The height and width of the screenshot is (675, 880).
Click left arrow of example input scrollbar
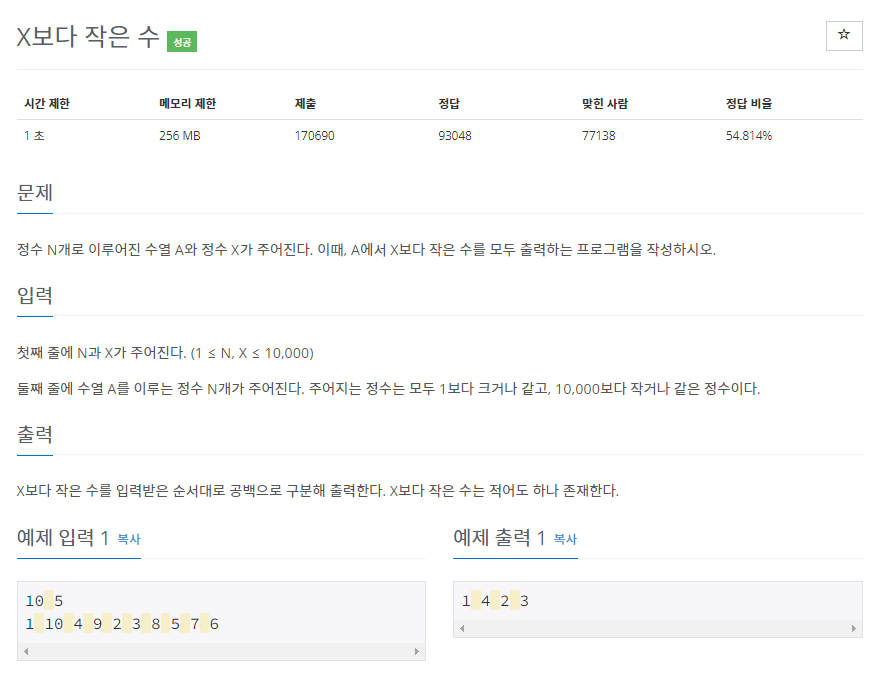[26, 651]
